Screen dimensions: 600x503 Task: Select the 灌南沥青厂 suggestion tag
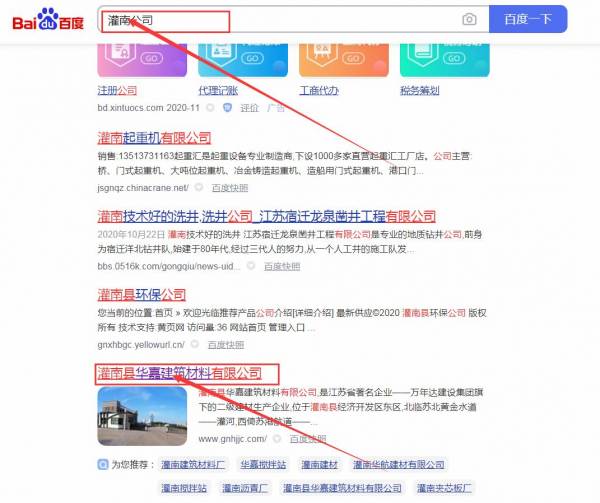click(244, 488)
